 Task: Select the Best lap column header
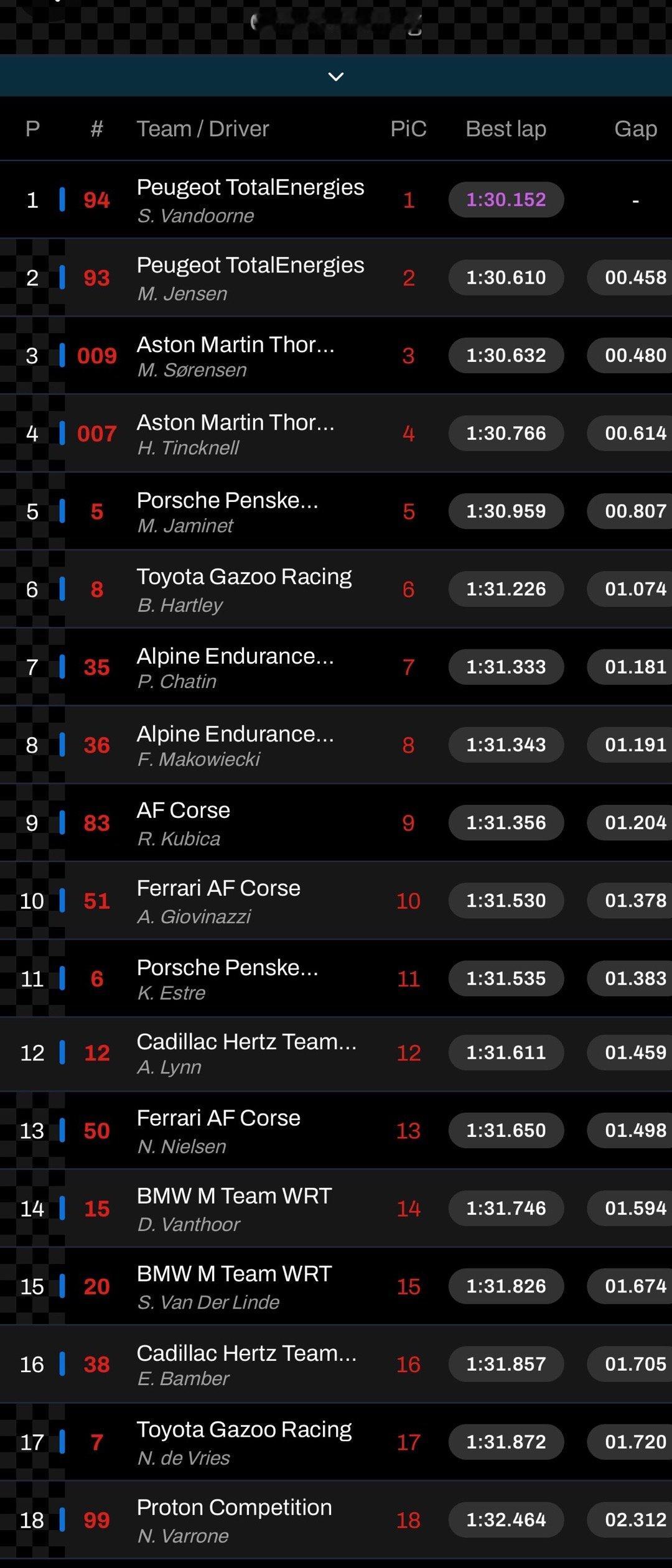tap(506, 129)
